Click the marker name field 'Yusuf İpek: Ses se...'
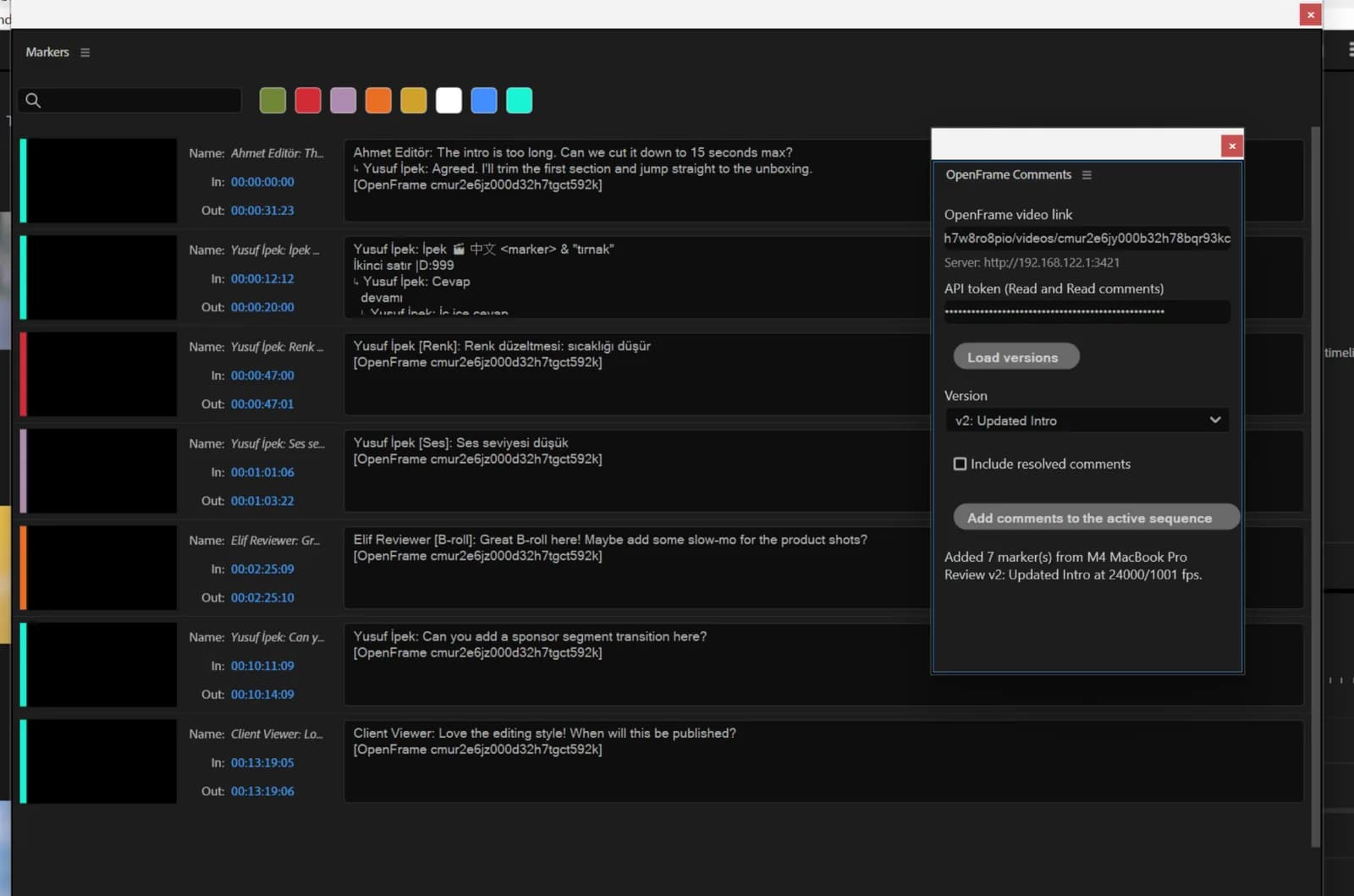The height and width of the screenshot is (896, 1354). click(278, 443)
